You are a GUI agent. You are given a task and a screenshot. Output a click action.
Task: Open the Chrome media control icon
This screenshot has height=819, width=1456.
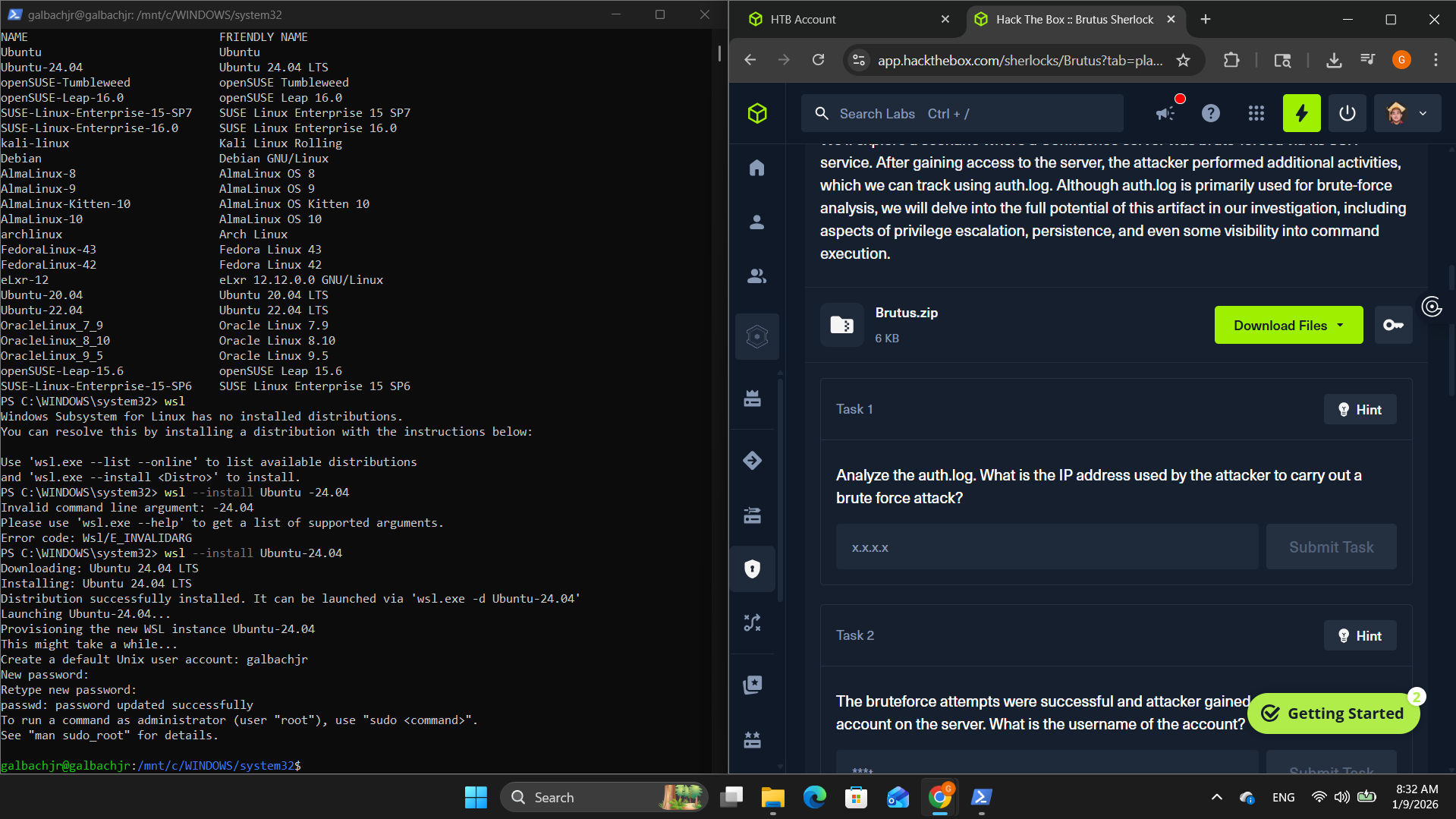tap(1368, 60)
